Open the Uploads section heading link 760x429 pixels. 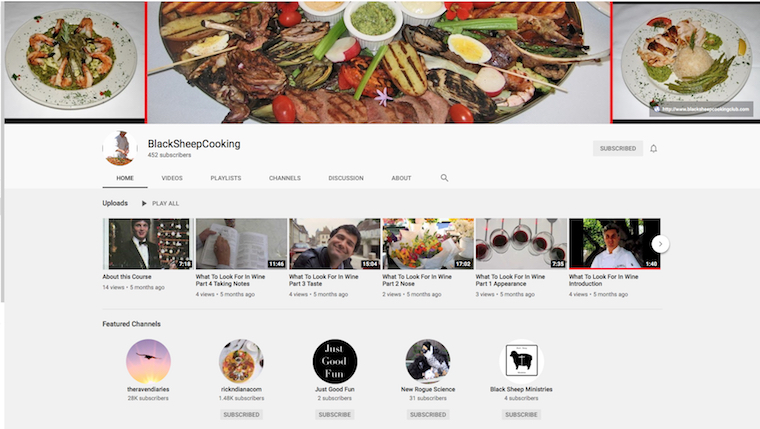click(x=115, y=203)
